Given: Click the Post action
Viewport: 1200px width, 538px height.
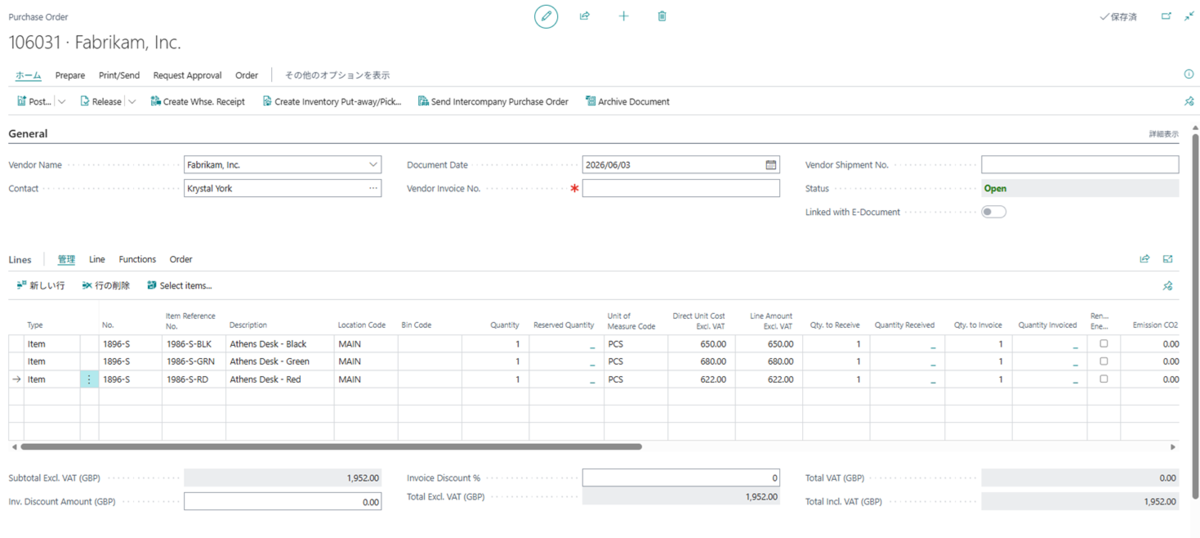Looking at the screenshot, I should click(x=33, y=101).
